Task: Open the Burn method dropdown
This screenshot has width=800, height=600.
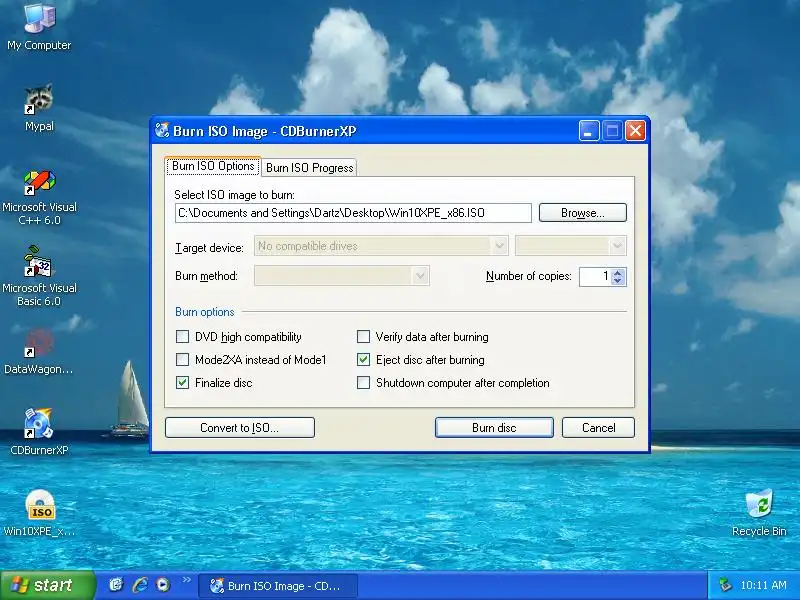Action: [x=342, y=276]
